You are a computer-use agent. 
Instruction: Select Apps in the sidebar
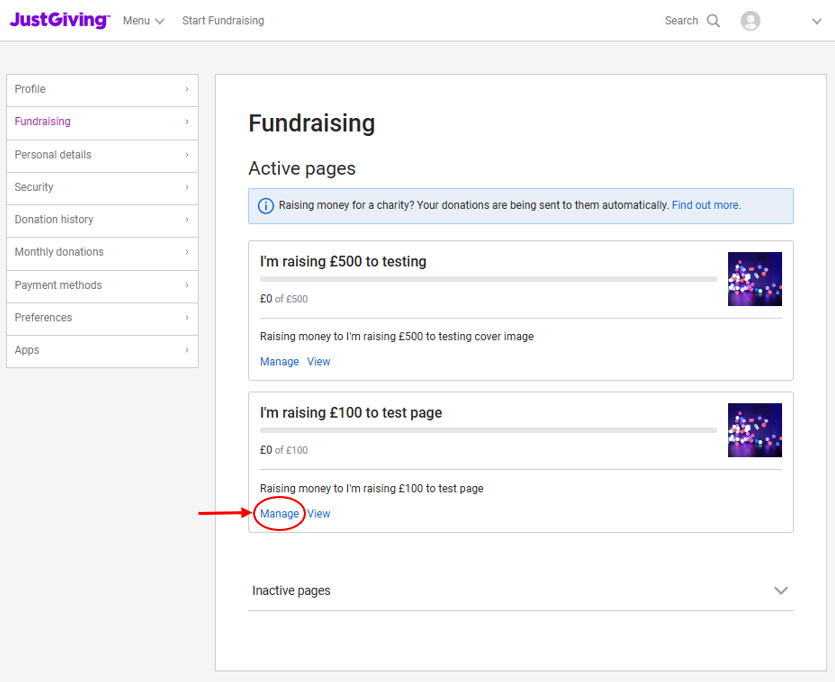click(x=26, y=350)
